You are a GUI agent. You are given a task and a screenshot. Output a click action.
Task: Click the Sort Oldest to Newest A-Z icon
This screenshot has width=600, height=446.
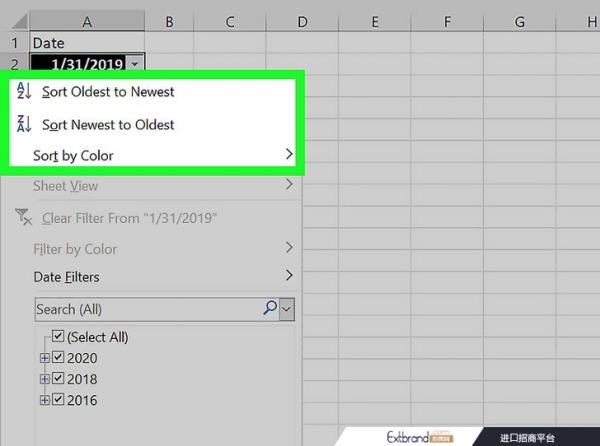[25, 92]
